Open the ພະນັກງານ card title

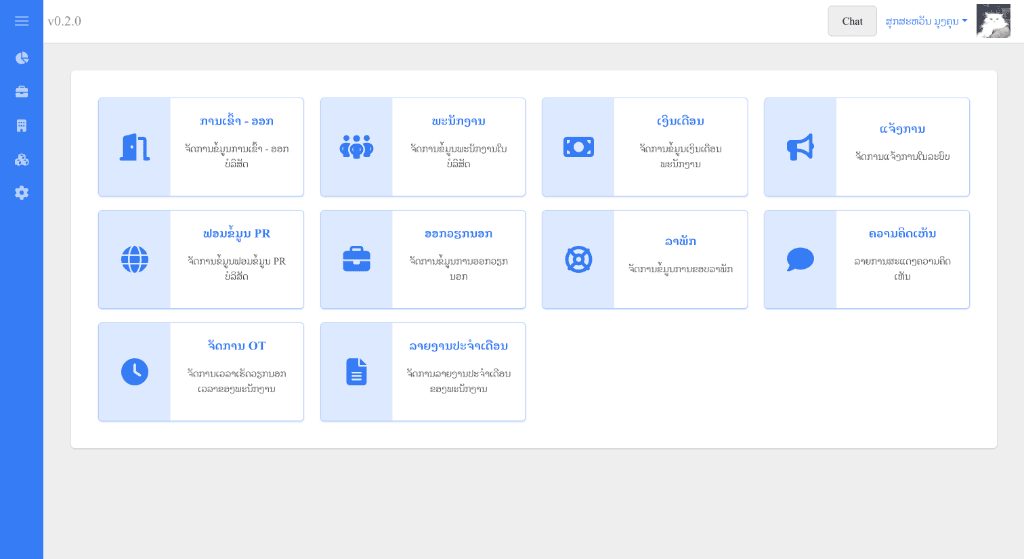(458, 121)
